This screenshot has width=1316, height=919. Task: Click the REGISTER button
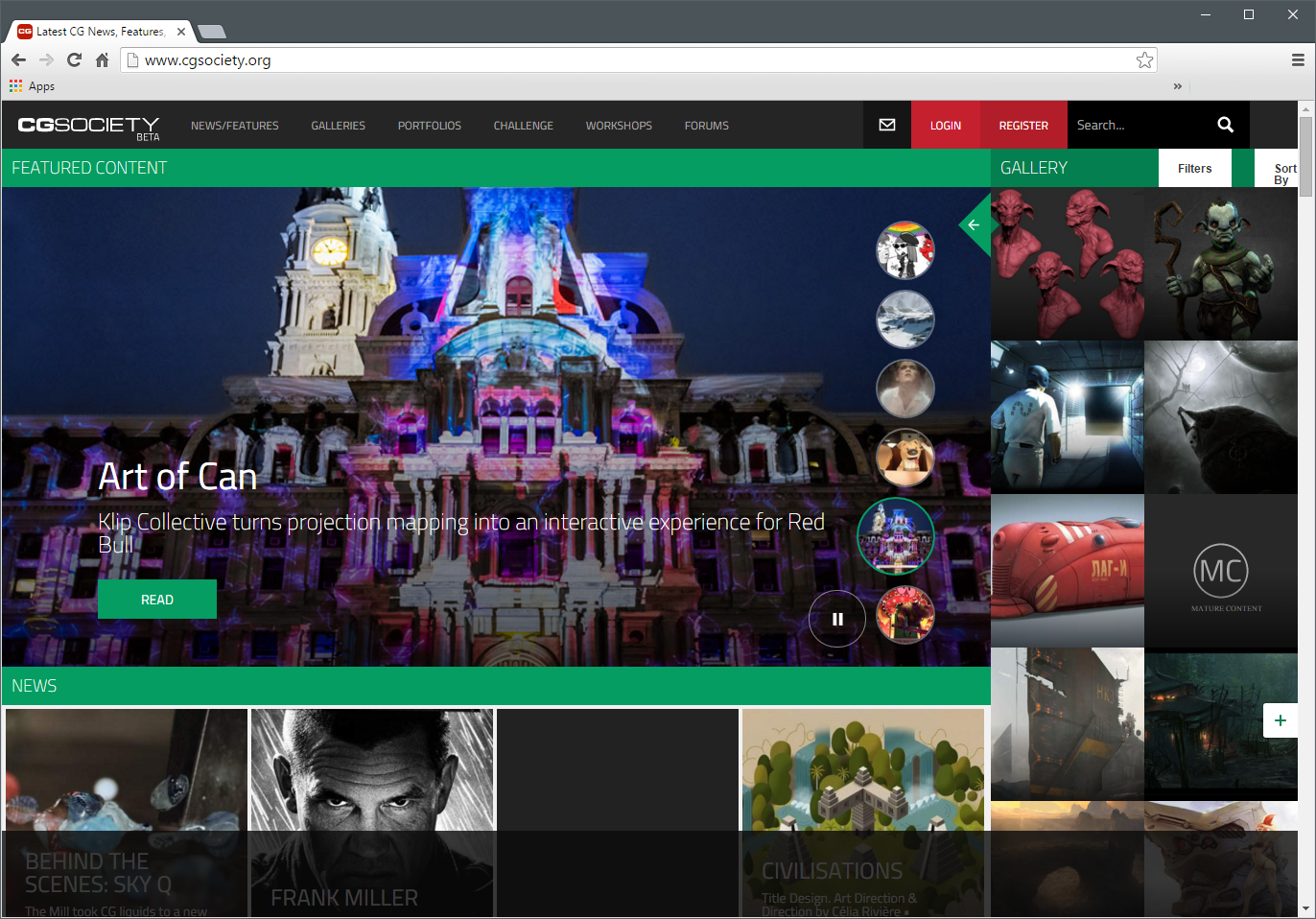1023,125
